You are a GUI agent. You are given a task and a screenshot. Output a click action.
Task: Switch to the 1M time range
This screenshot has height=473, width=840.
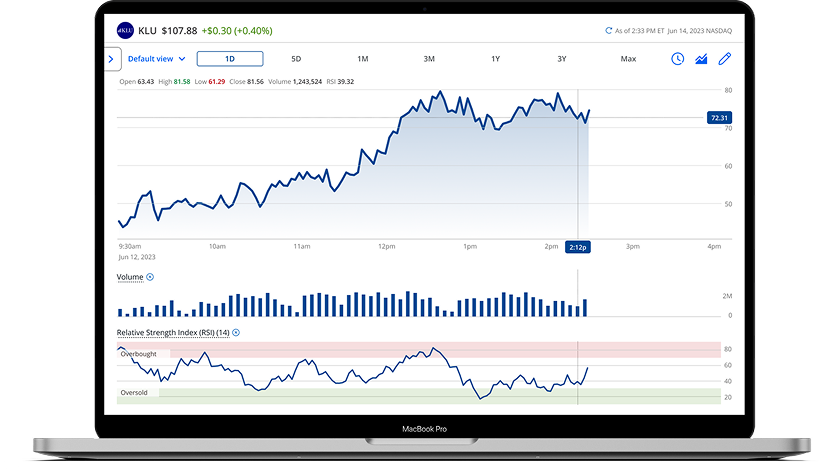pos(362,59)
